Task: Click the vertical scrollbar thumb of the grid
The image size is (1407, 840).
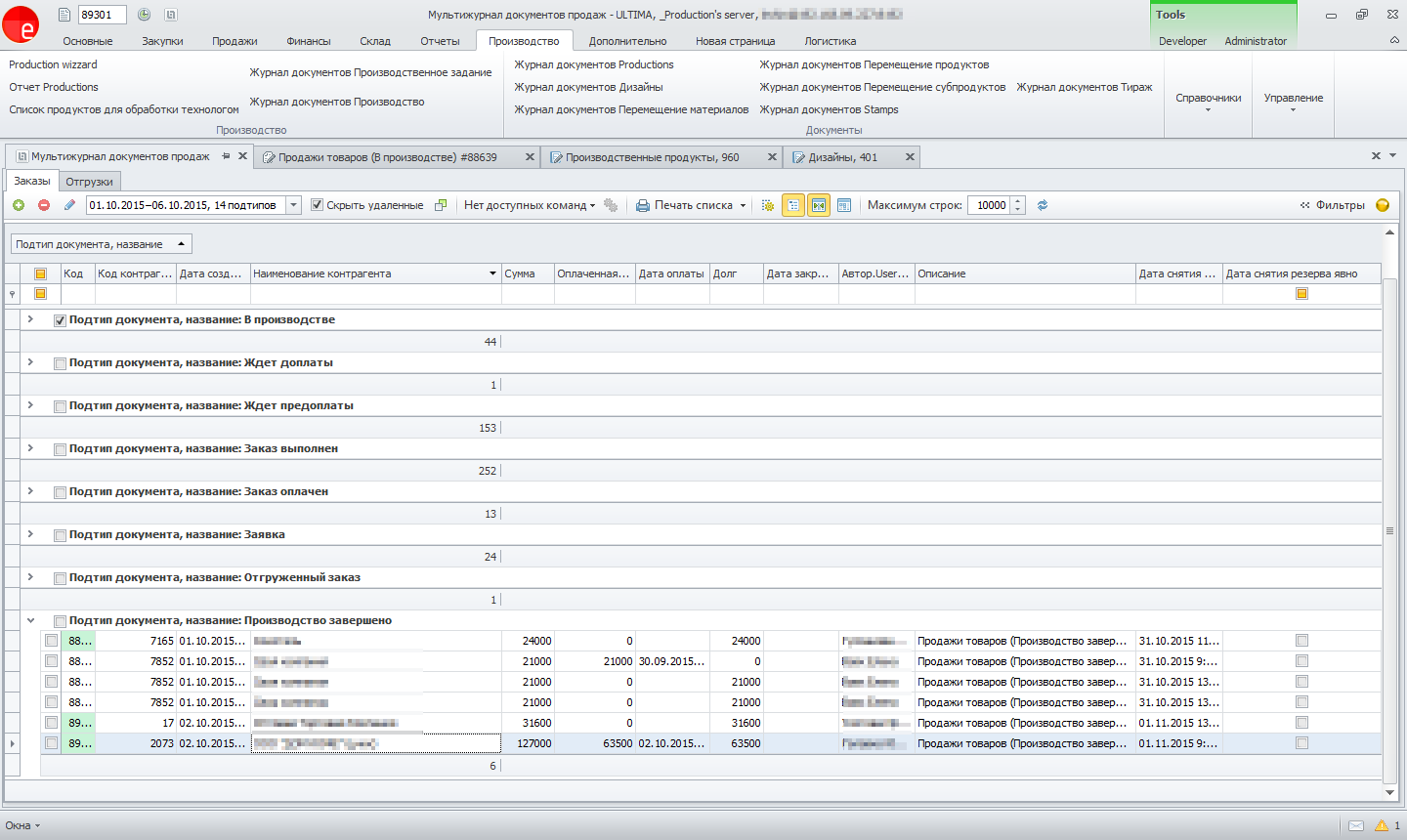Action: tap(1389, 530)
